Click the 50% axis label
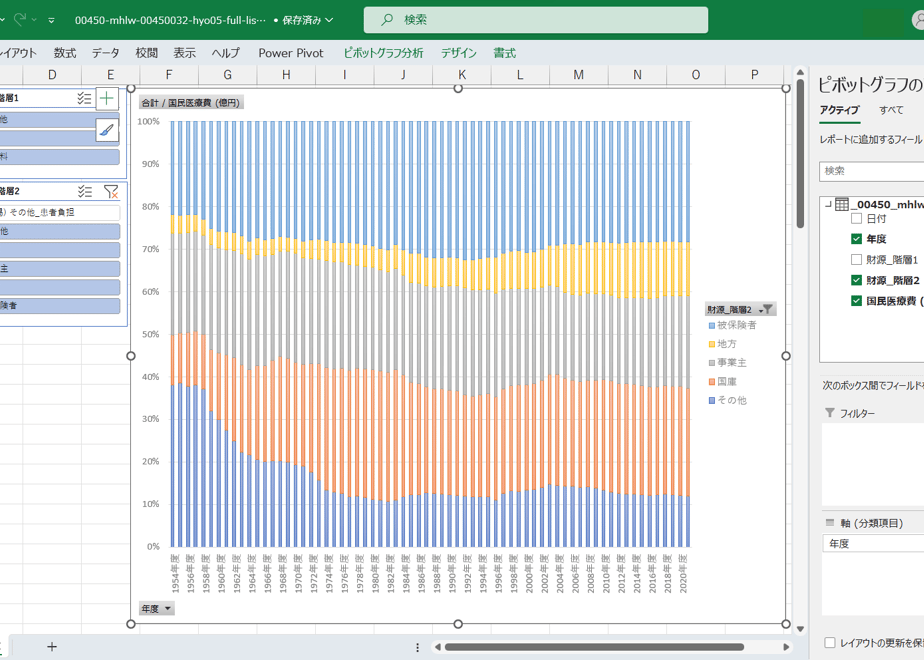Viewport: 924px width, 660px height. (150, 334)
